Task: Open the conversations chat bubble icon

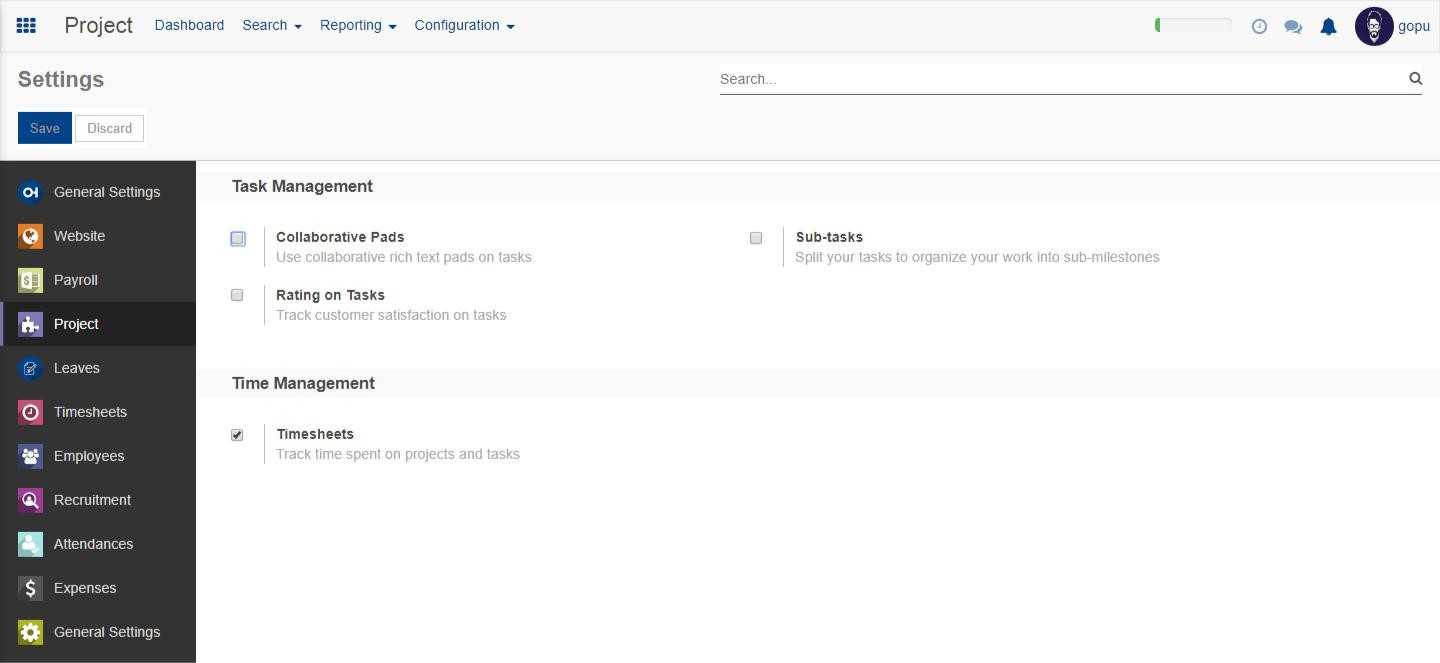Action: tap(1293, 27)
